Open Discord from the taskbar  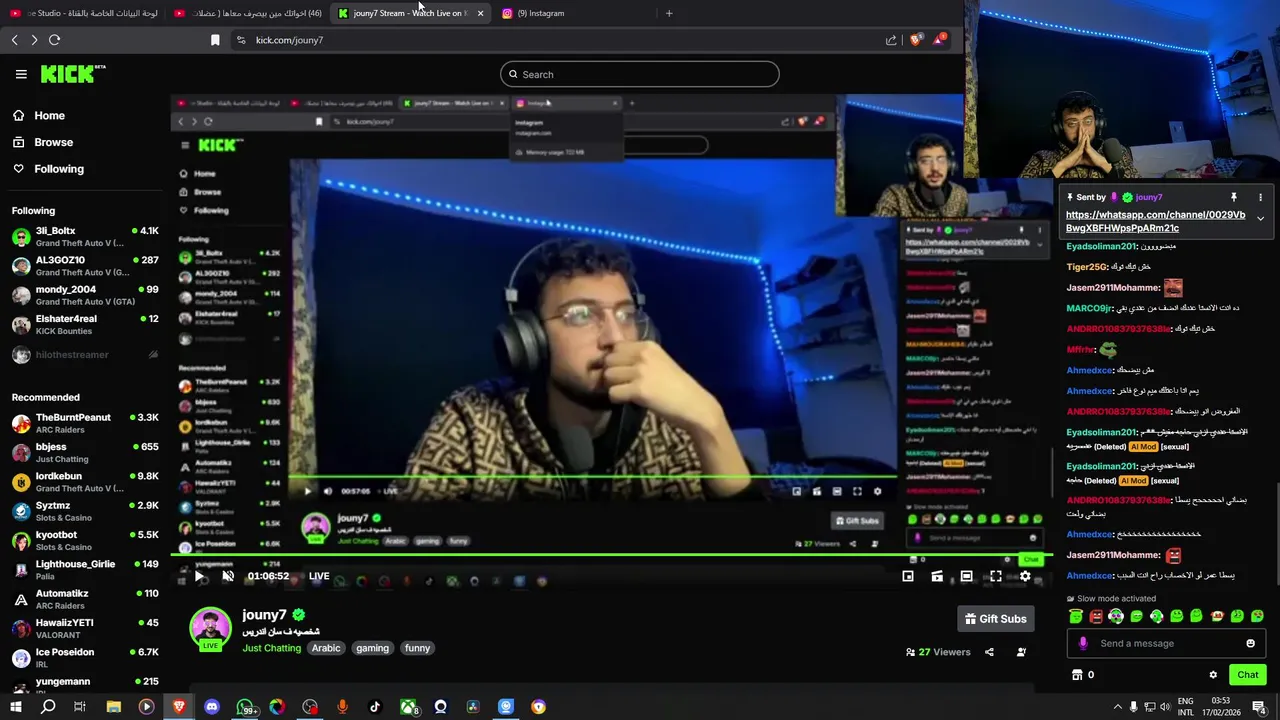(x=212, y=707)
